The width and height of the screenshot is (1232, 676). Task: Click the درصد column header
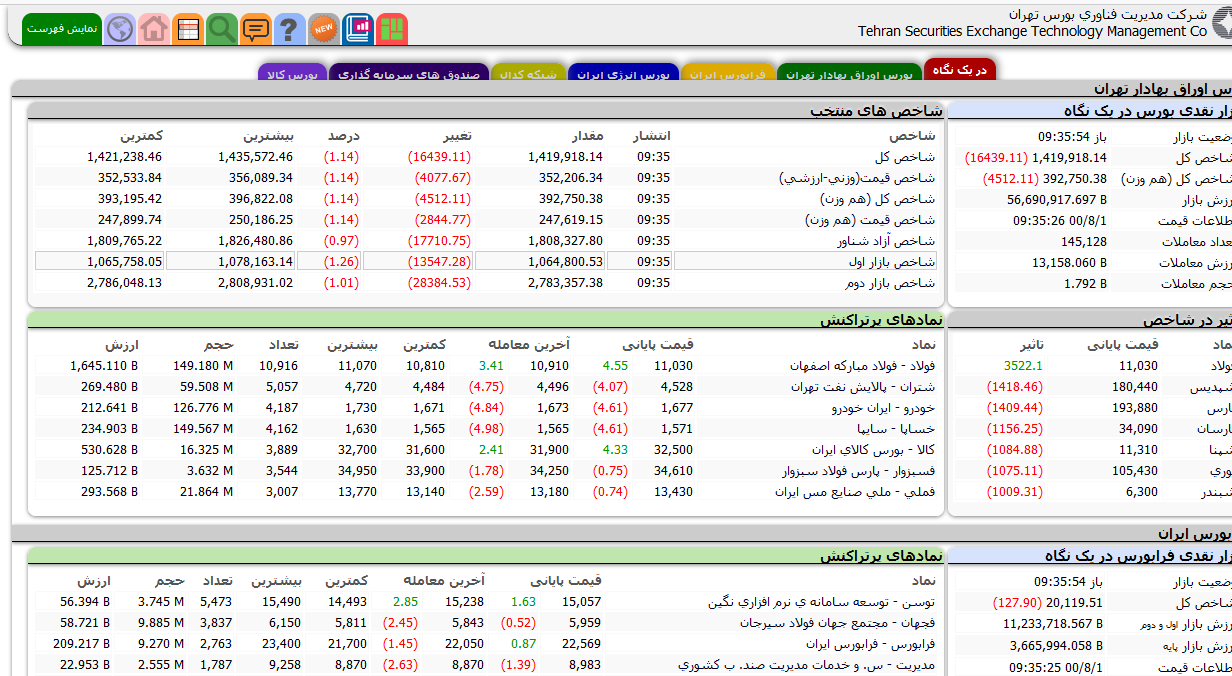(343, 136)
